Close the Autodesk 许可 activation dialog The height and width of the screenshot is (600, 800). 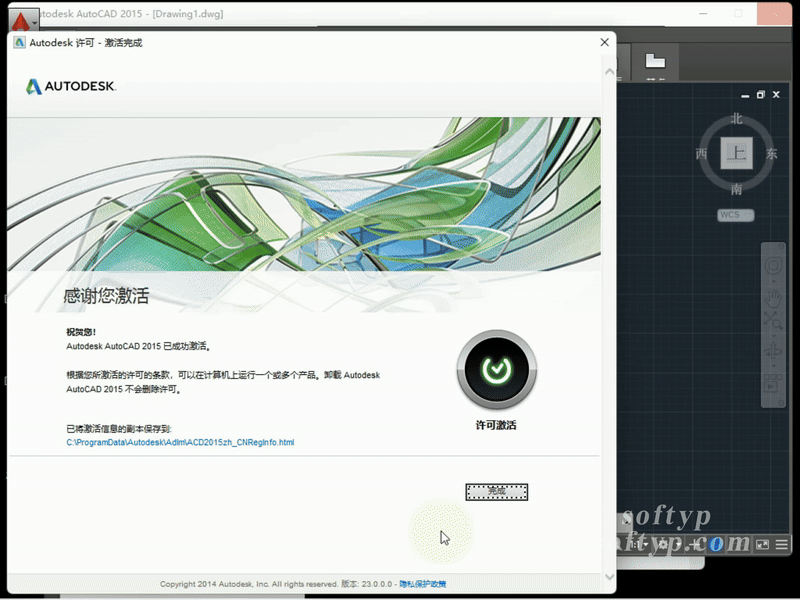605,42
